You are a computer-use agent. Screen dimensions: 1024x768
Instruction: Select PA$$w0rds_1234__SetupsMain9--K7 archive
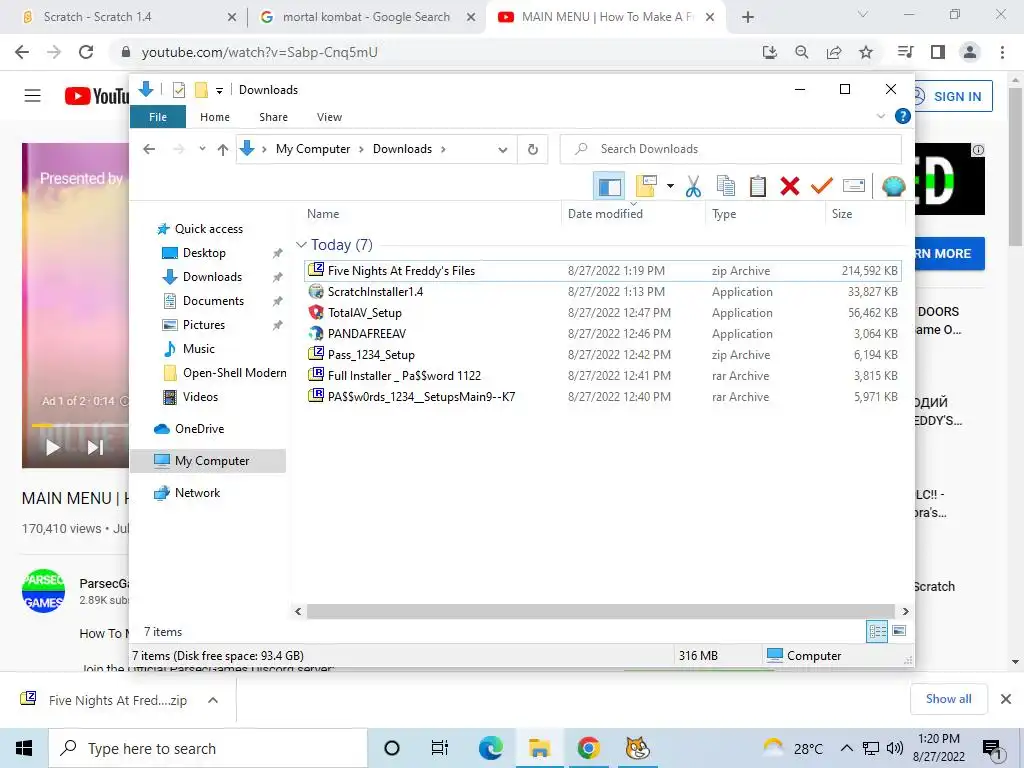[602, 396]
